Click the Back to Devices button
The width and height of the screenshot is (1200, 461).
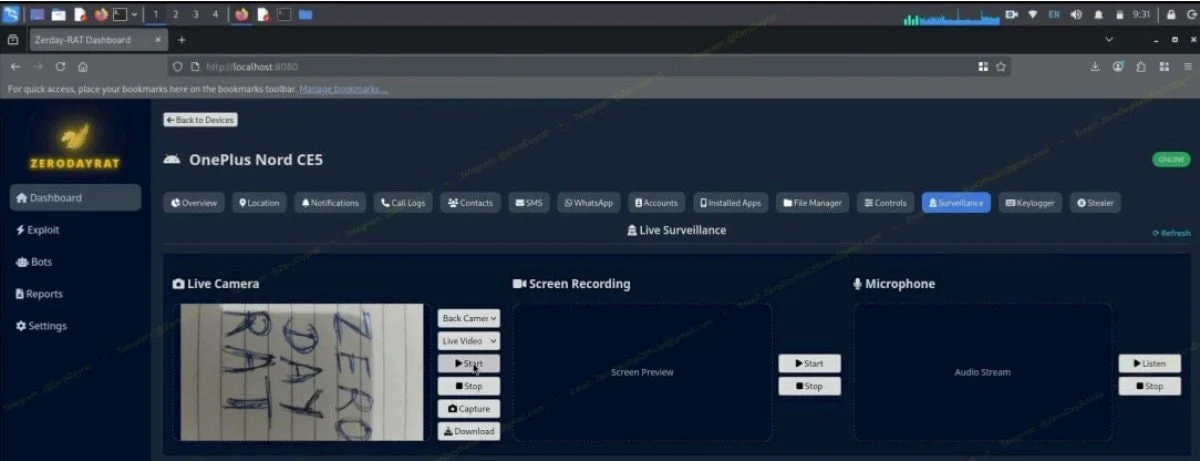[200, 120]
